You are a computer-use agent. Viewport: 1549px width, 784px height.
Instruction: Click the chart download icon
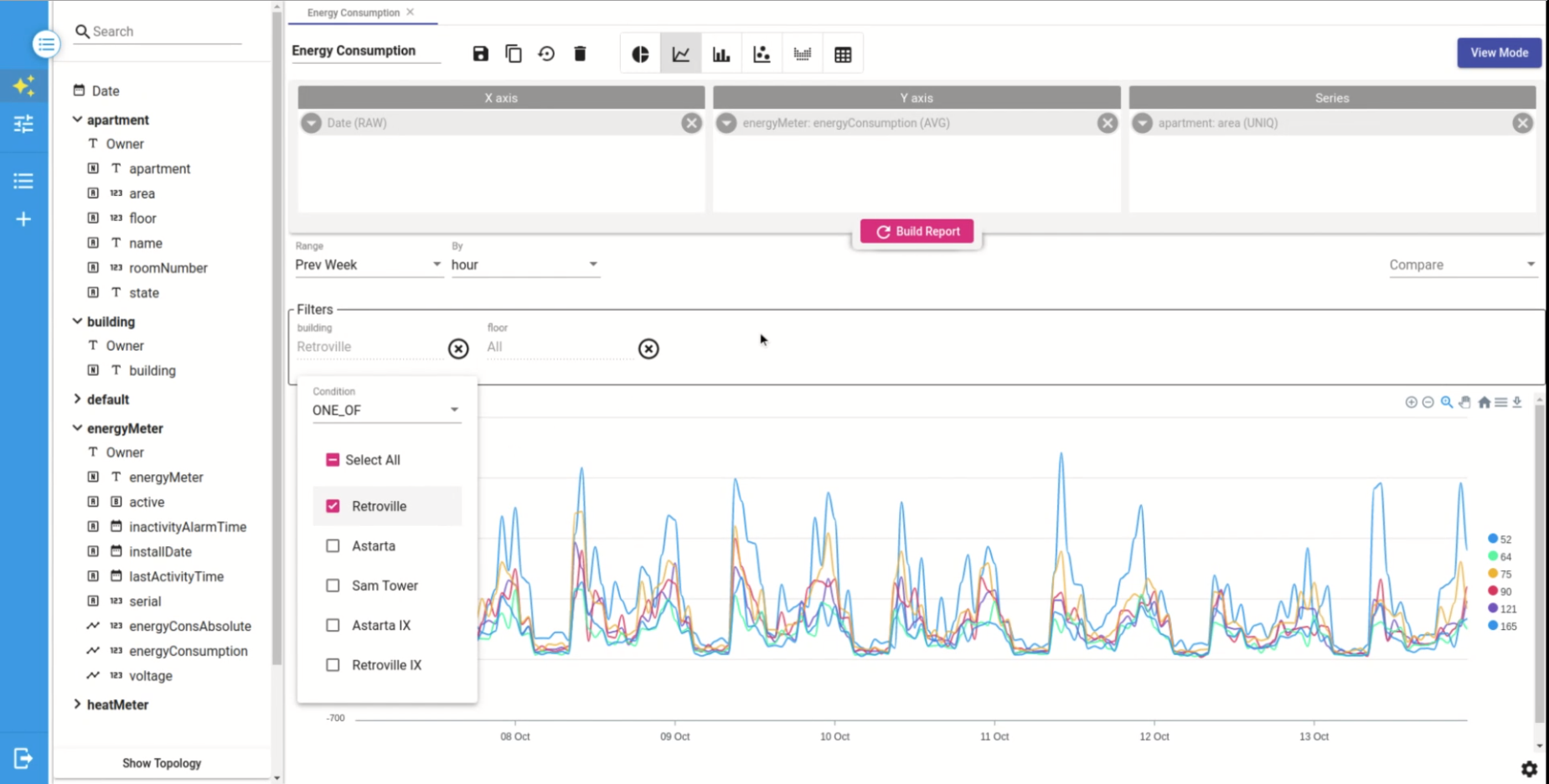point(1517,403)
